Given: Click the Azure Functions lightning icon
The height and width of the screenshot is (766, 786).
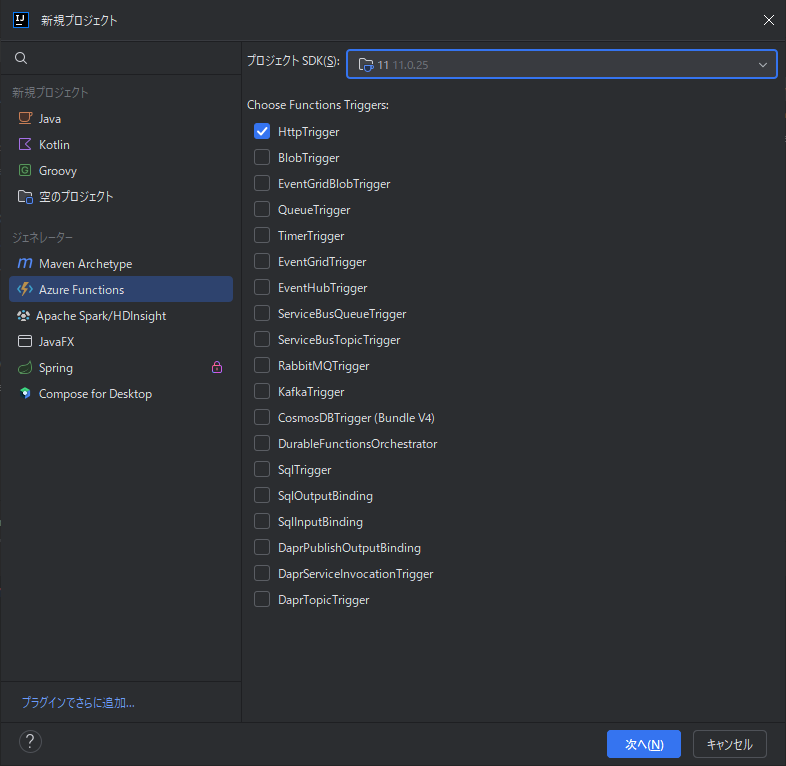Looking at the screenshot, I should pos(25,289).
